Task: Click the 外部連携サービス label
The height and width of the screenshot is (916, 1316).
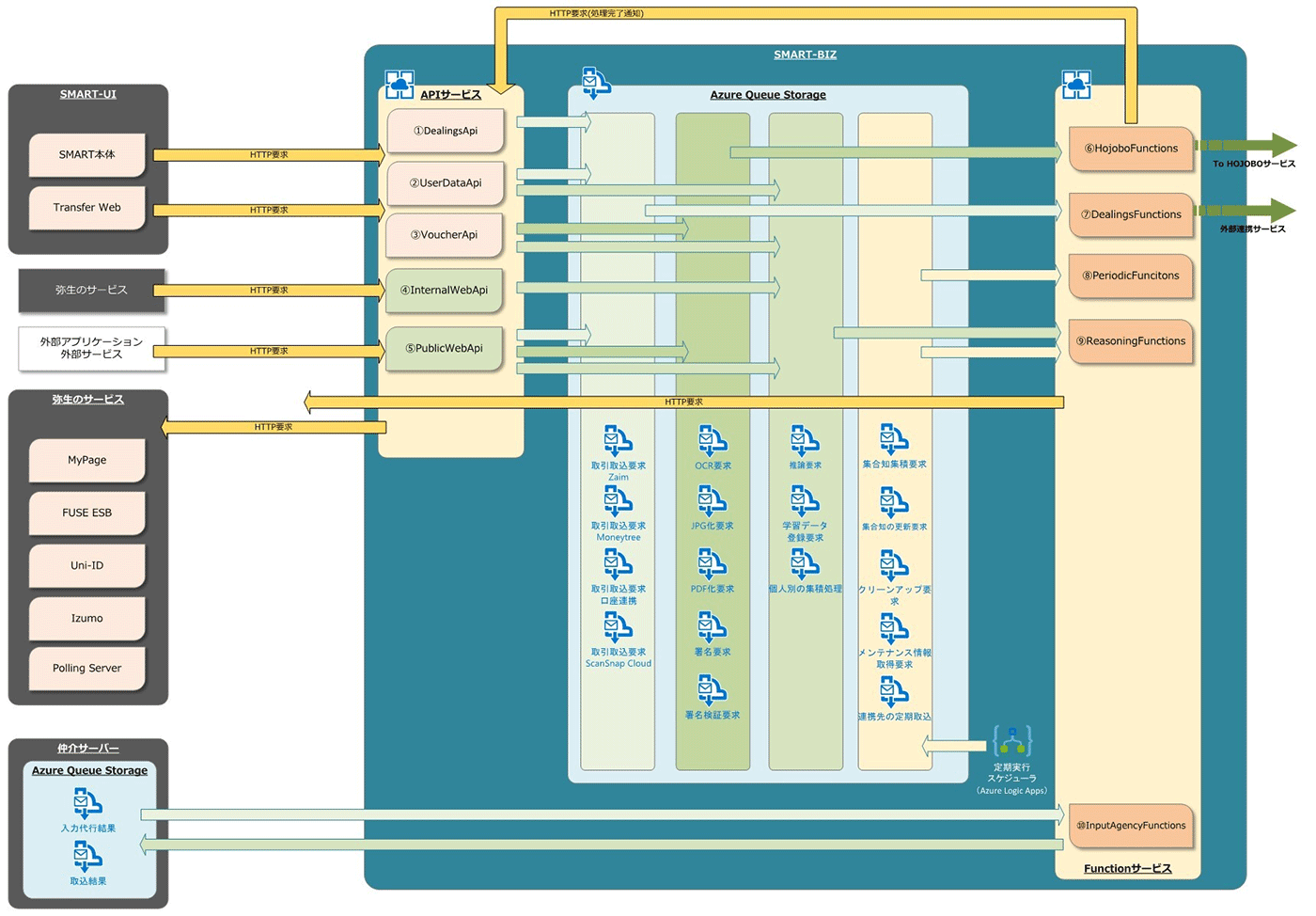Action: point(1252,229)
